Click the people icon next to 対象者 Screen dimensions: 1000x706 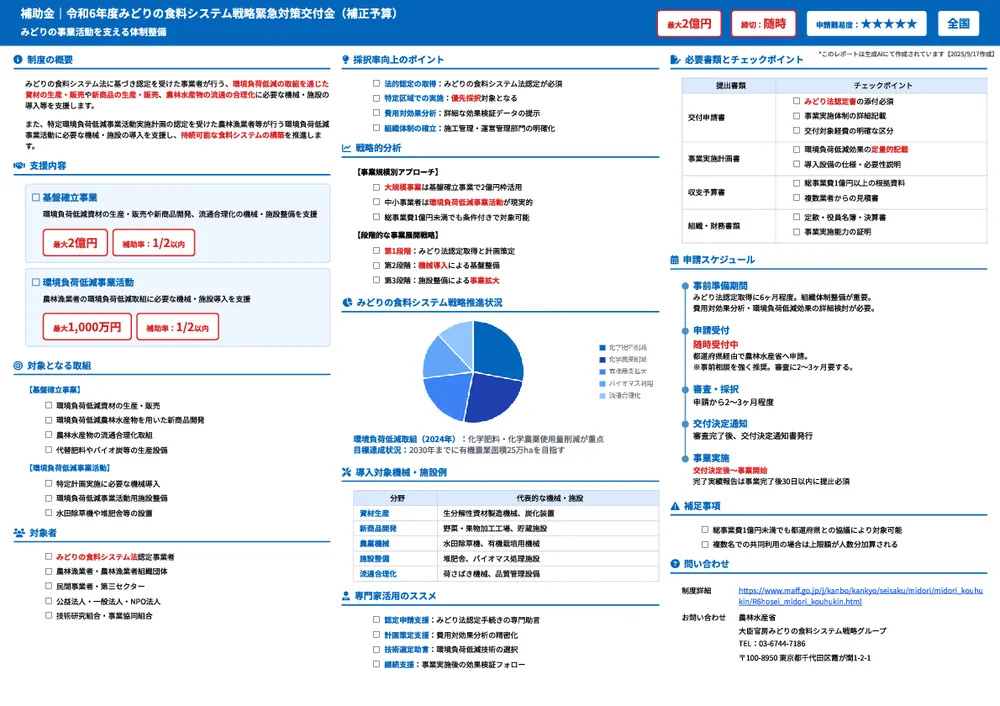click(19, 533)
